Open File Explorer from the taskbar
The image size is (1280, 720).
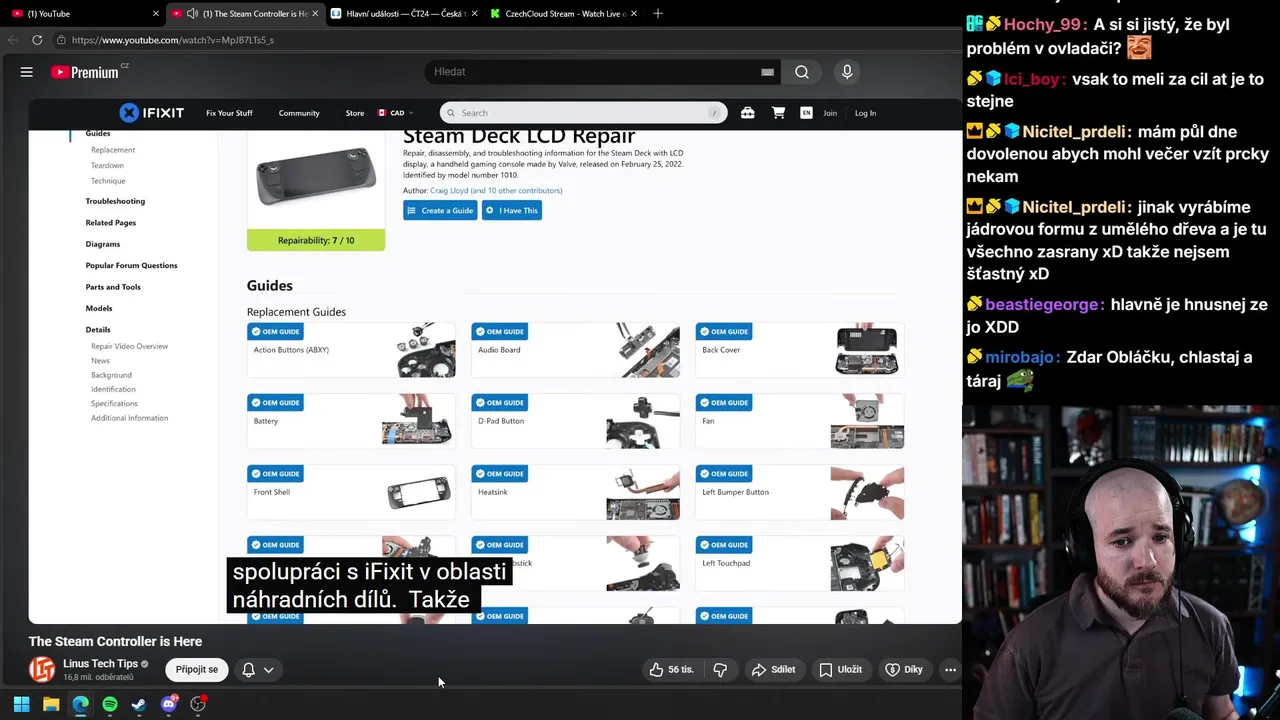pos(51,704)
